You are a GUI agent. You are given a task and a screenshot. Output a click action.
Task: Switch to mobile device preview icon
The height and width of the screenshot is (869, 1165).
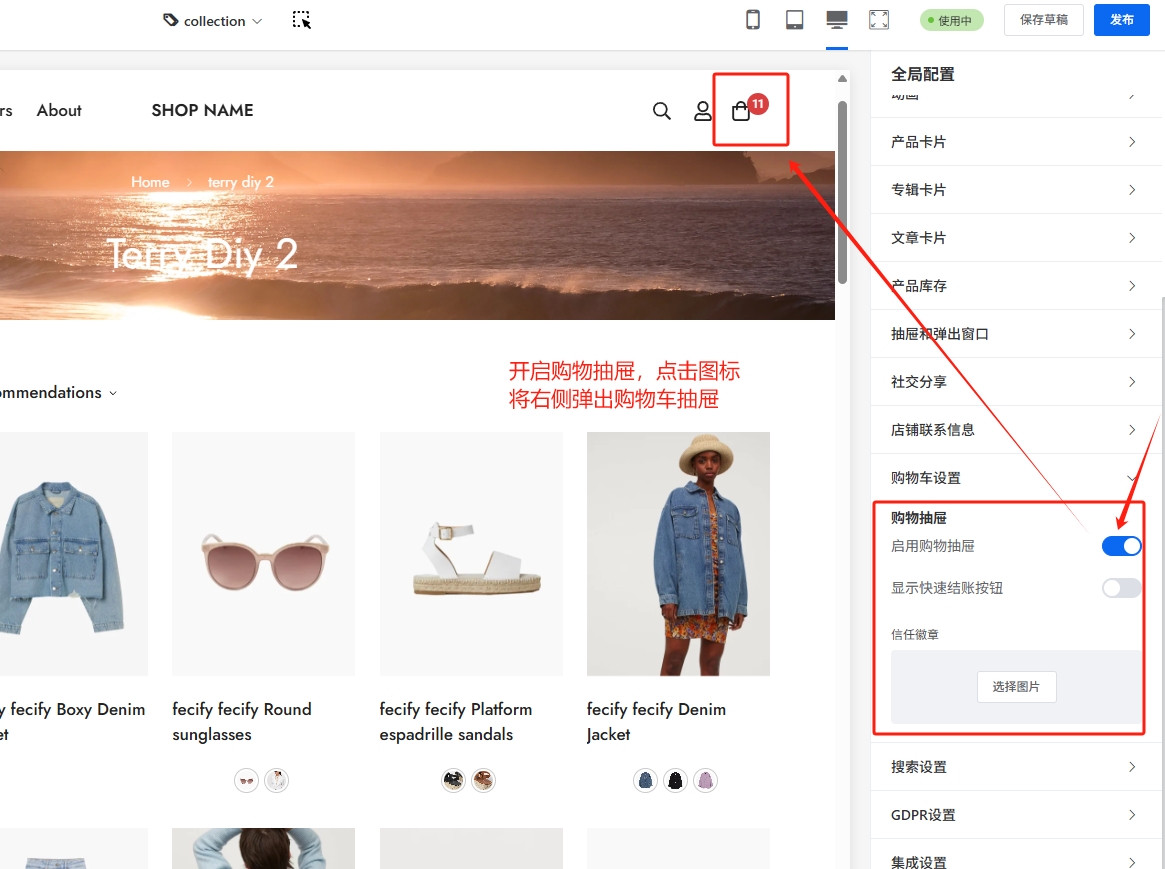(x=753, y=20)
